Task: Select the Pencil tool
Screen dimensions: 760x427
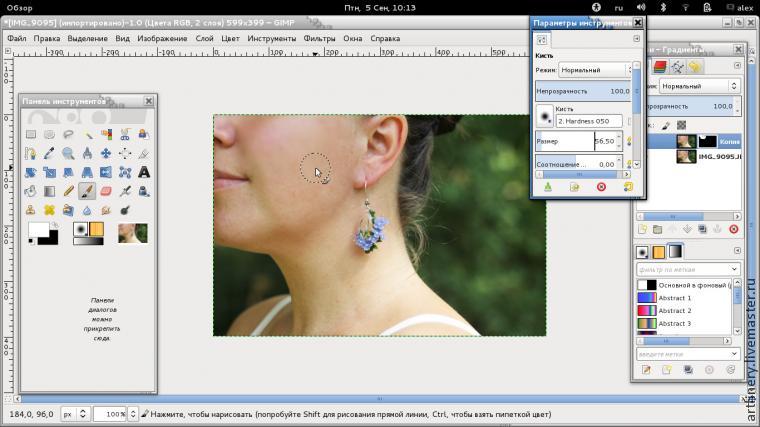Action: [x=68, y=190]
